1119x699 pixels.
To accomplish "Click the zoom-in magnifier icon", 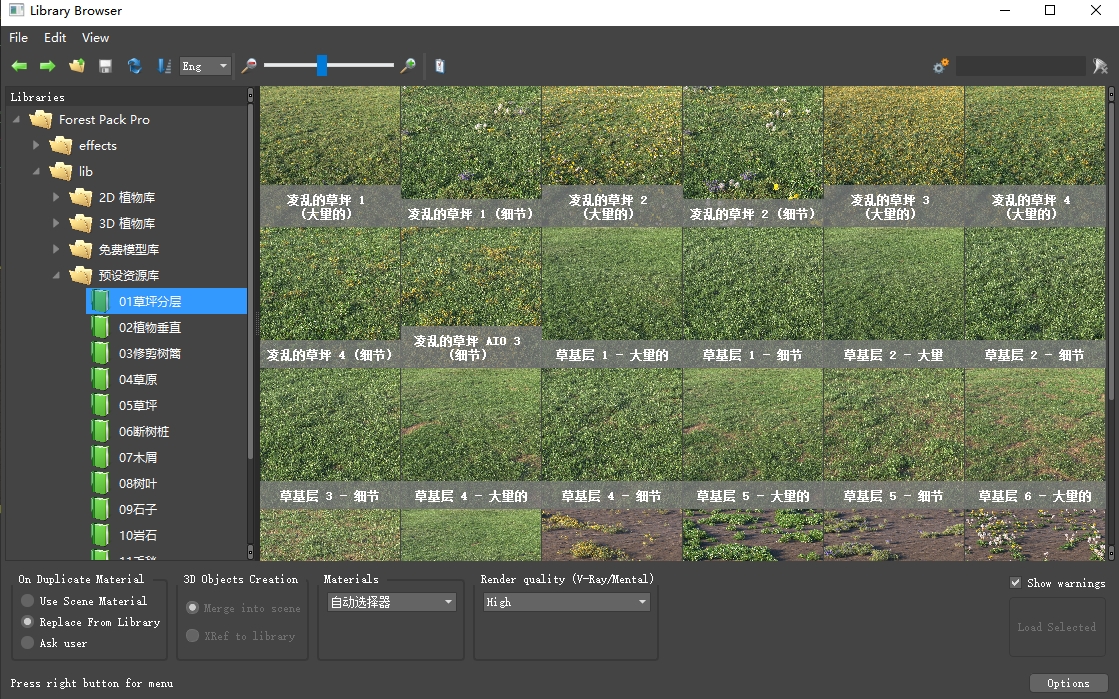I will click(408, 66).
